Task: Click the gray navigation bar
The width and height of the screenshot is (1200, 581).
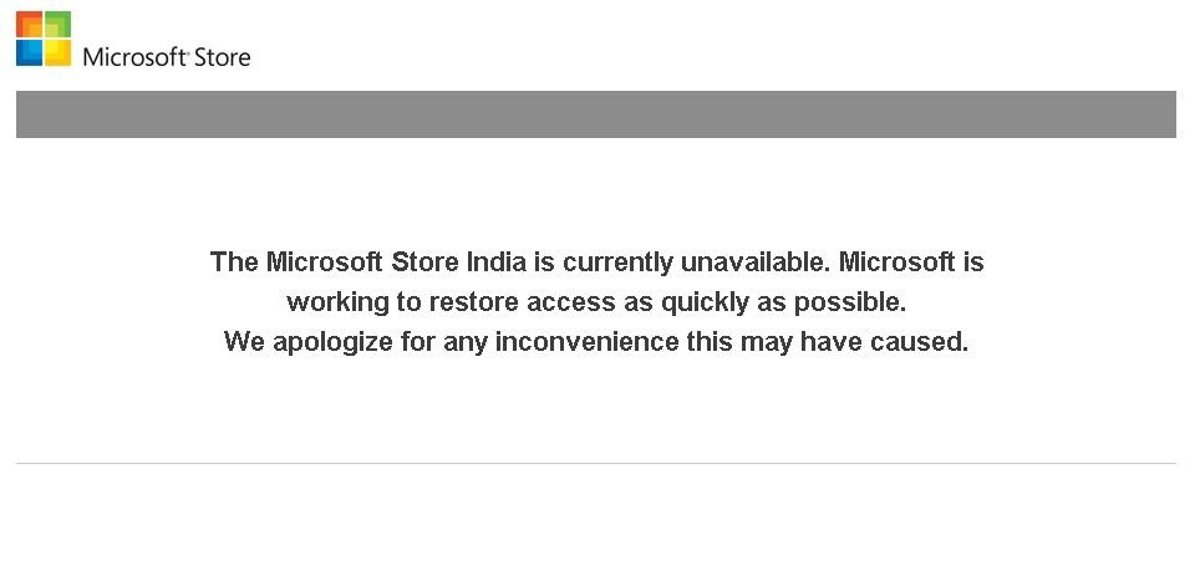Action: point(596,114)
